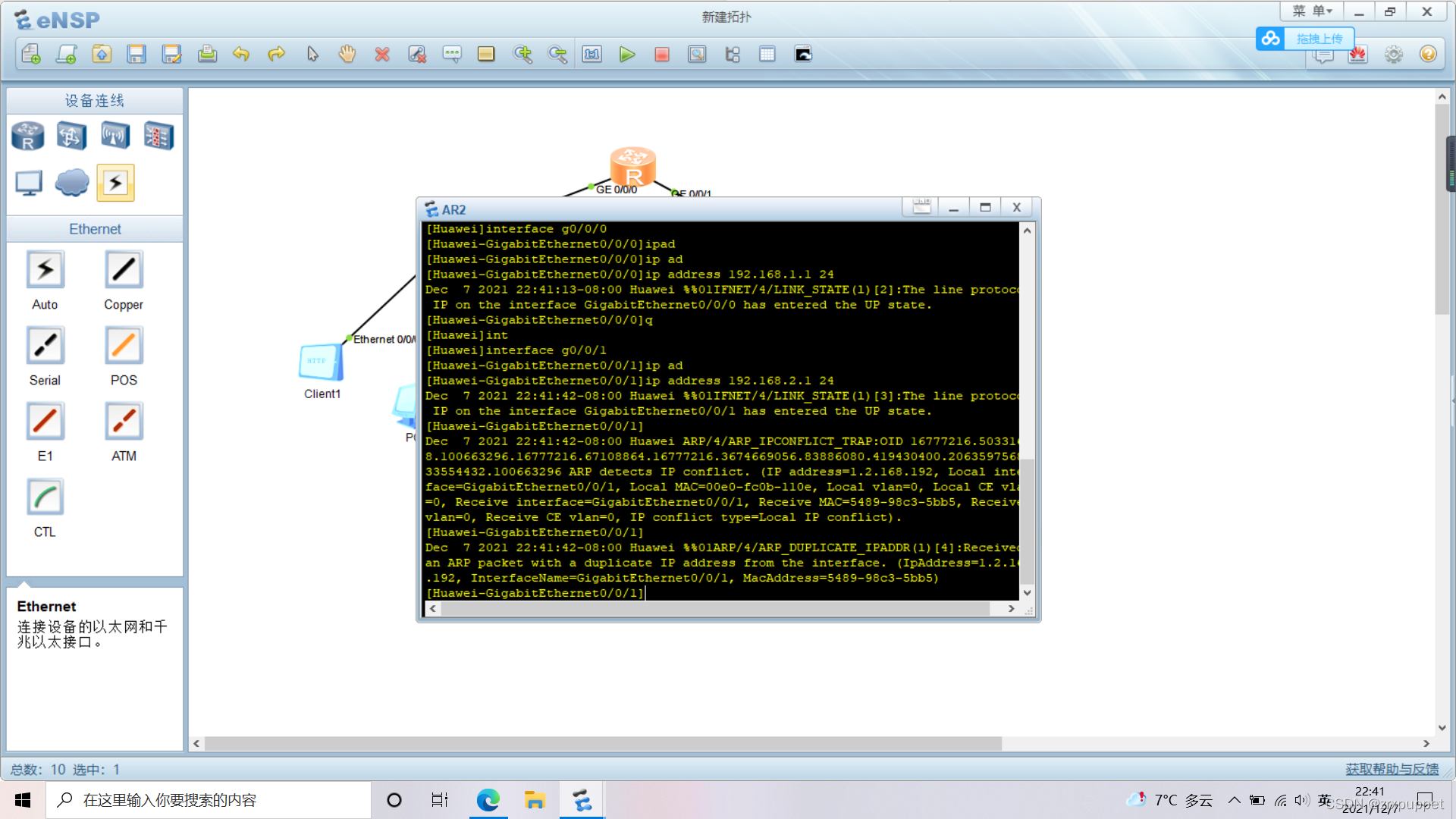This screenshot has height=819, width=1456.
Task: Click the chat message icon in toolbar
Action: [x=1323, y=57]
